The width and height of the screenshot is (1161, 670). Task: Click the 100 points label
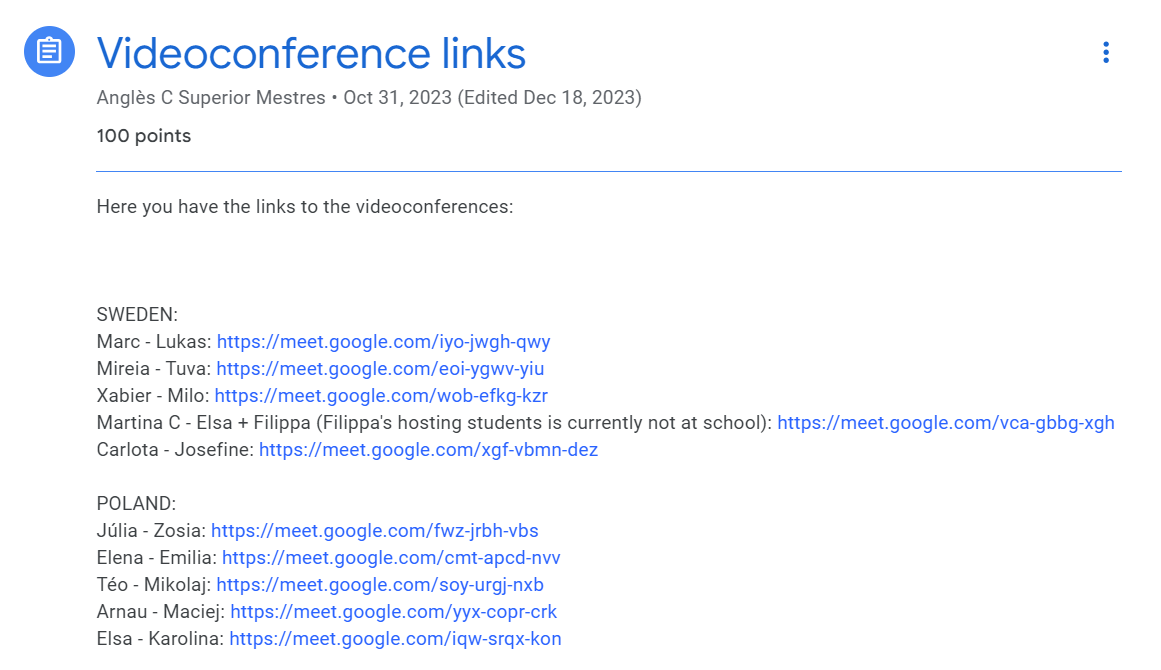pos(143,136)
